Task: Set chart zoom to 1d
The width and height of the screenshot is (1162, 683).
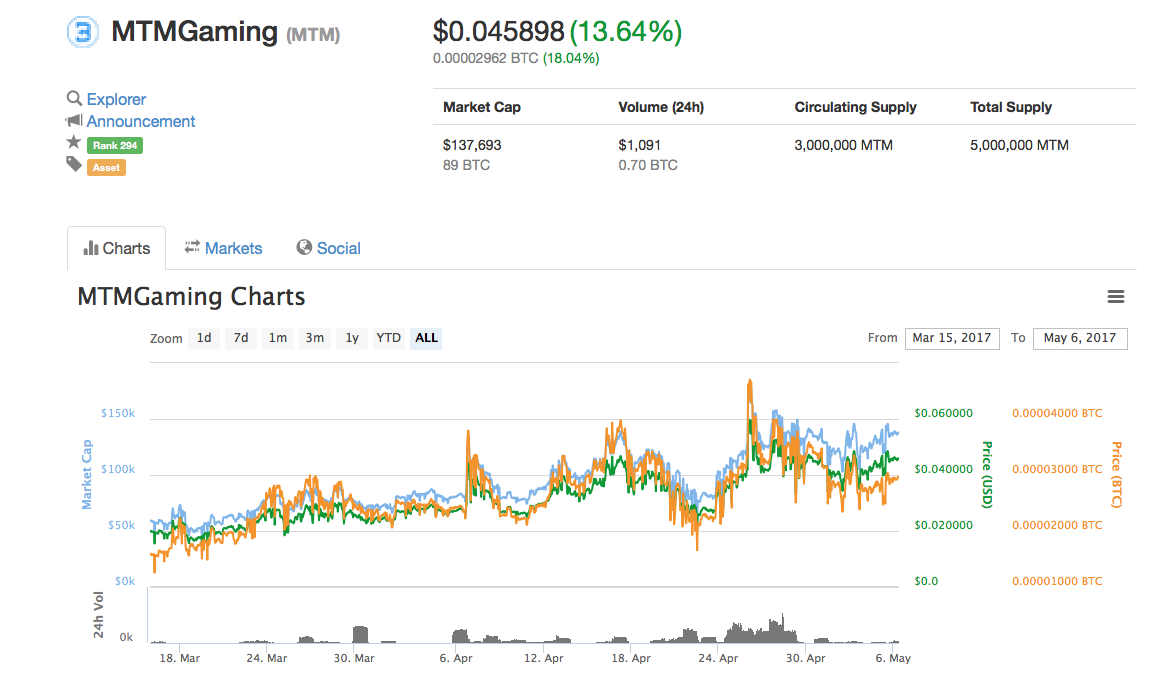Action: [x=204, y=338]
